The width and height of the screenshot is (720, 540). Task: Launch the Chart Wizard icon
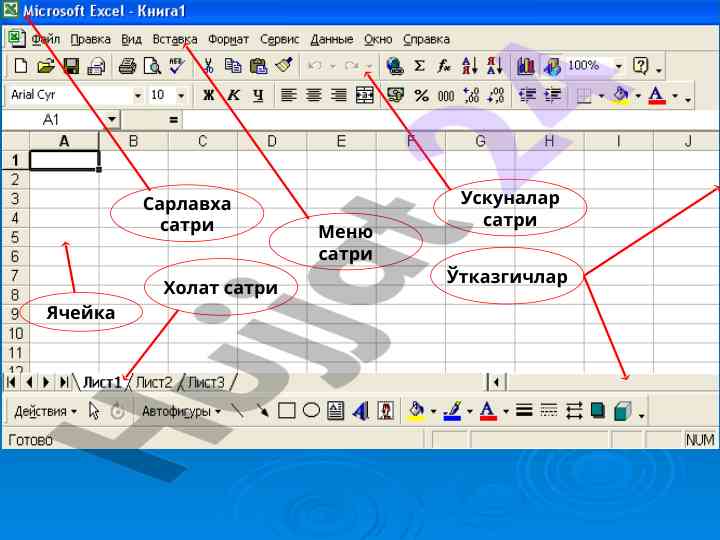tap(526, 66)
